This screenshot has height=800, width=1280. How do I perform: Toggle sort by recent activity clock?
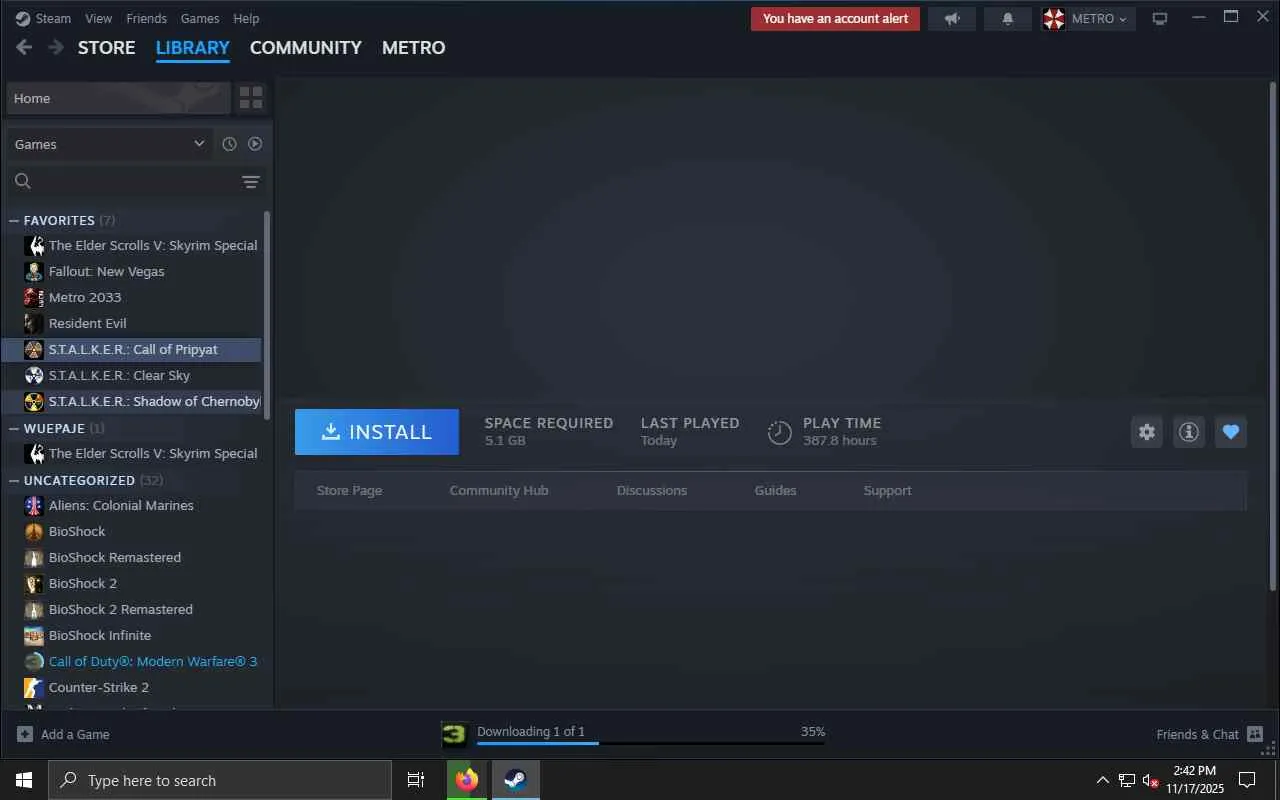(229, 144)
